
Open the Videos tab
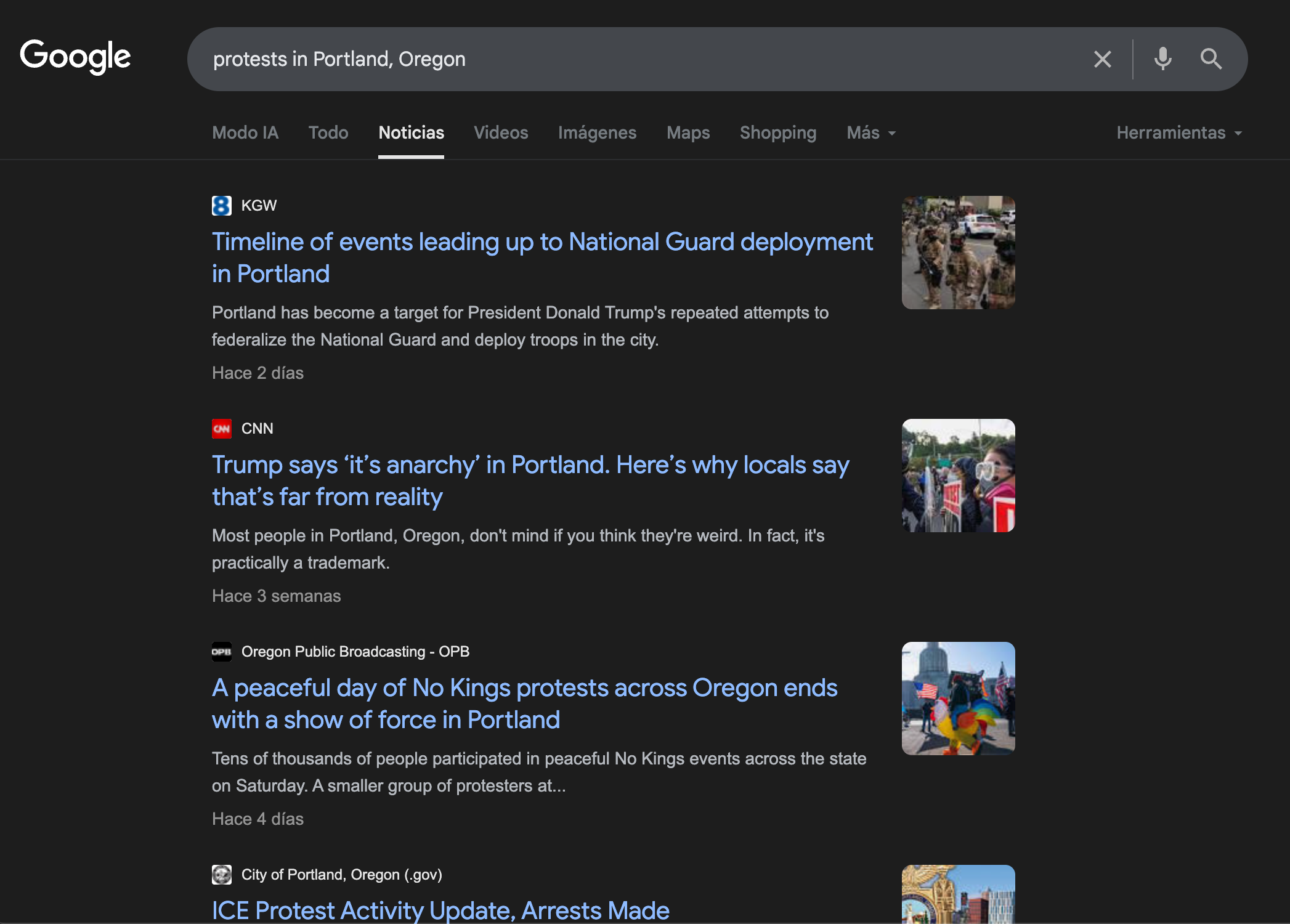501,133
